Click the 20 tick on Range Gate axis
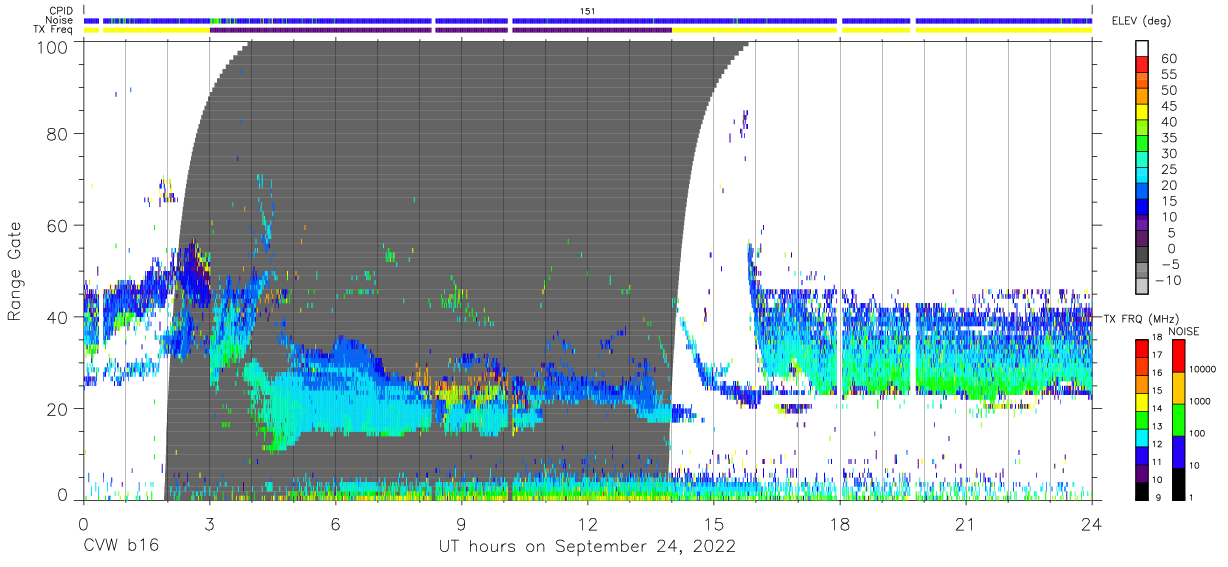The height and width of the screenshot is (567, 1228). [x=57, y=407]
